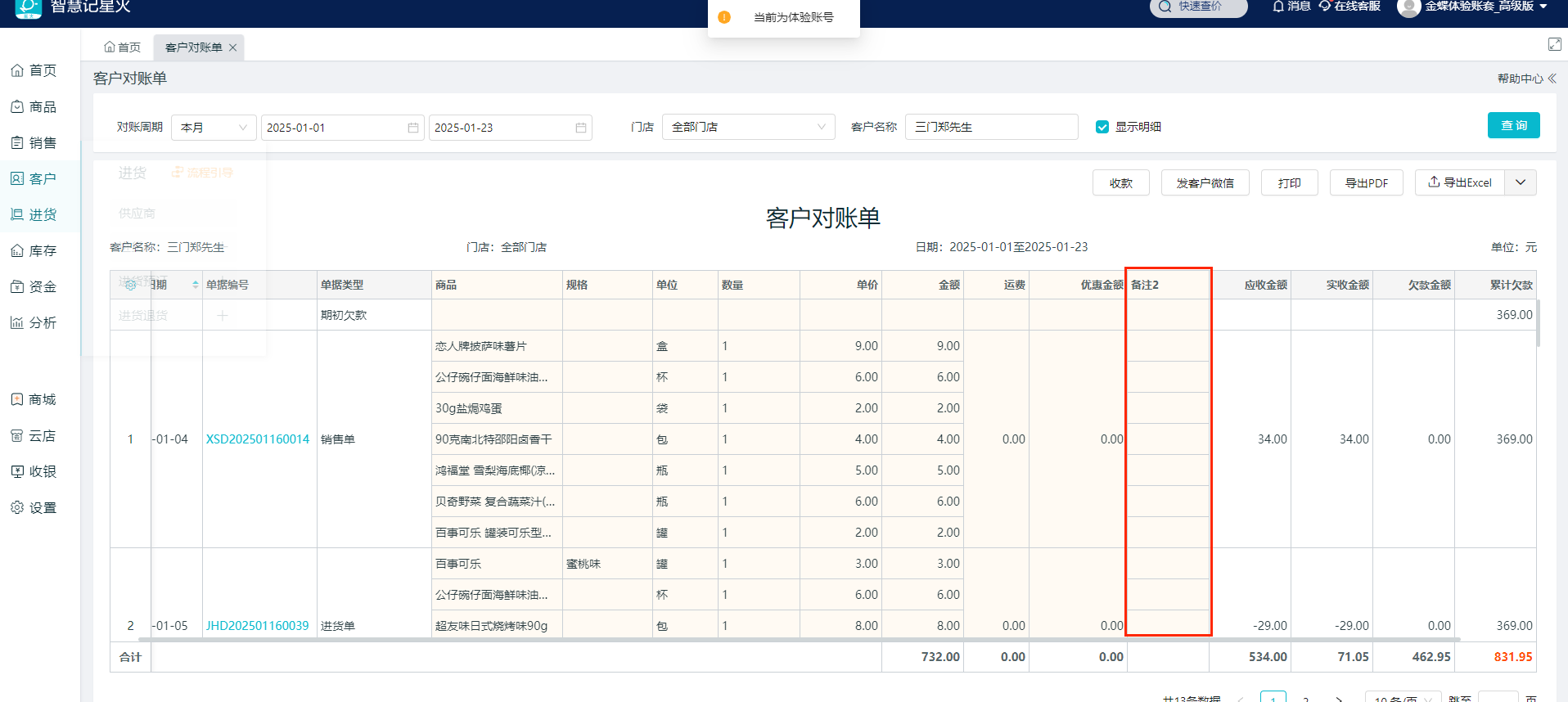Click the 收款 button
1568x702 pixels.
click(x=1121, y=182)
